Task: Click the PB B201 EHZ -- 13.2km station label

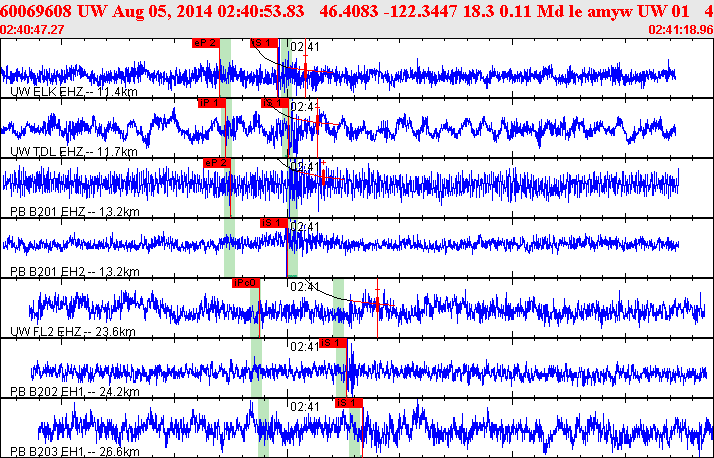Action: [75, 212]
